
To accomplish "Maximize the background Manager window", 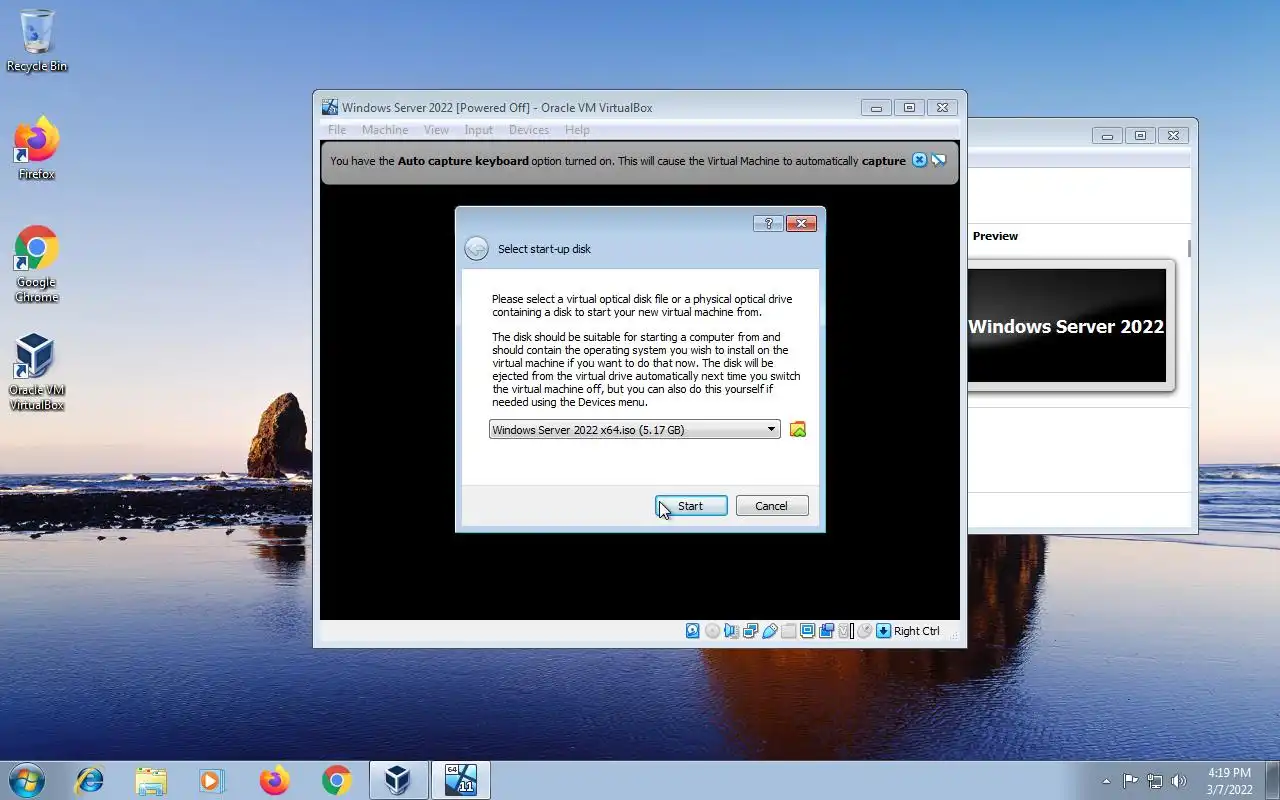I will (1140, 136).
